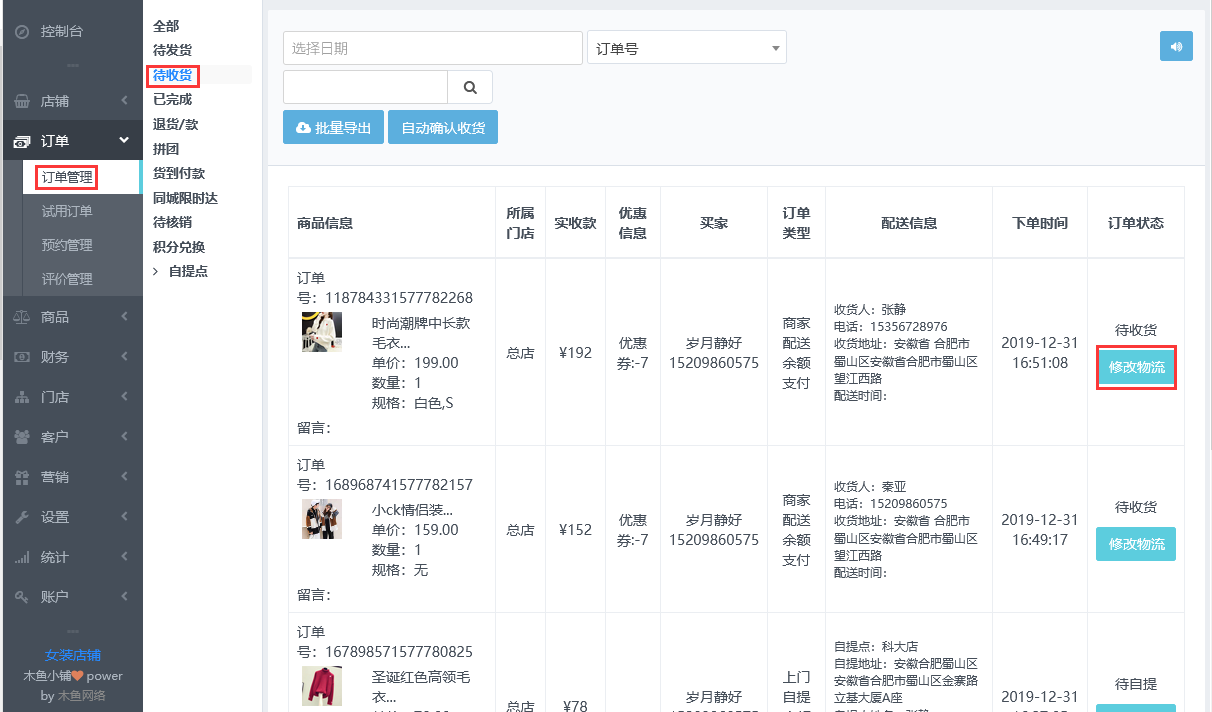
Task: Collapse the 订单 sidebar menu
Action: pos(71,141)
